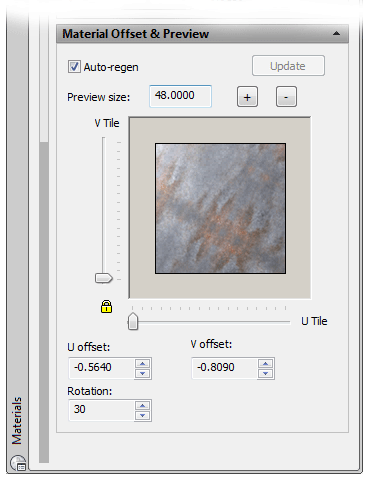Viewport: 374px width, 481px height.
Task: Uncheck the Auto-regen checkbox
Action: (74, 66)
